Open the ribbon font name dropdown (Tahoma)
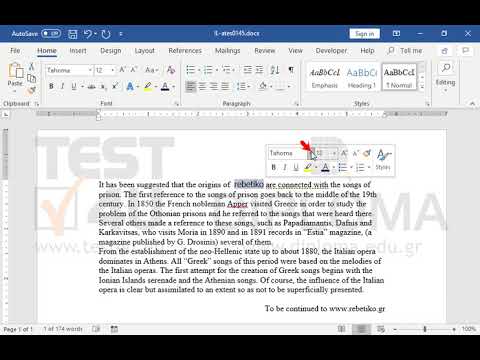 coord(90,70)
